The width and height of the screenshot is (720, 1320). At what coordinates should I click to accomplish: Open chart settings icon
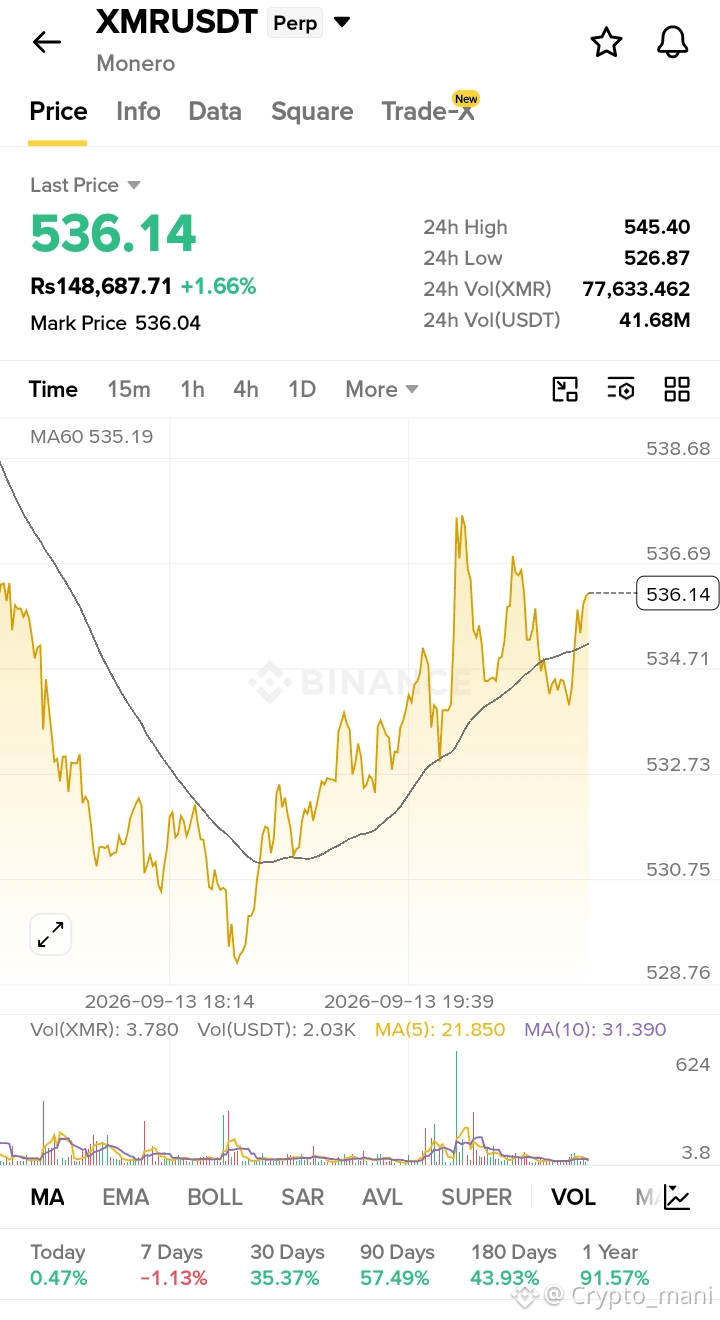(x=621, y=389)
